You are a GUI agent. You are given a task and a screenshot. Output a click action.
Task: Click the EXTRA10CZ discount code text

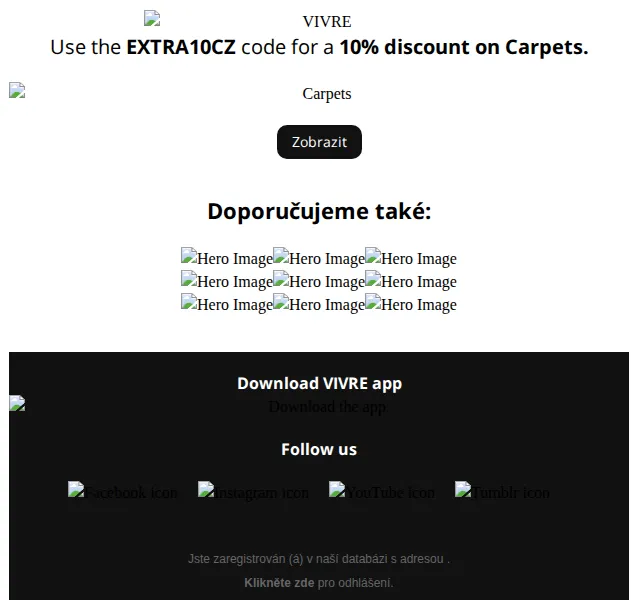point(181,47)
